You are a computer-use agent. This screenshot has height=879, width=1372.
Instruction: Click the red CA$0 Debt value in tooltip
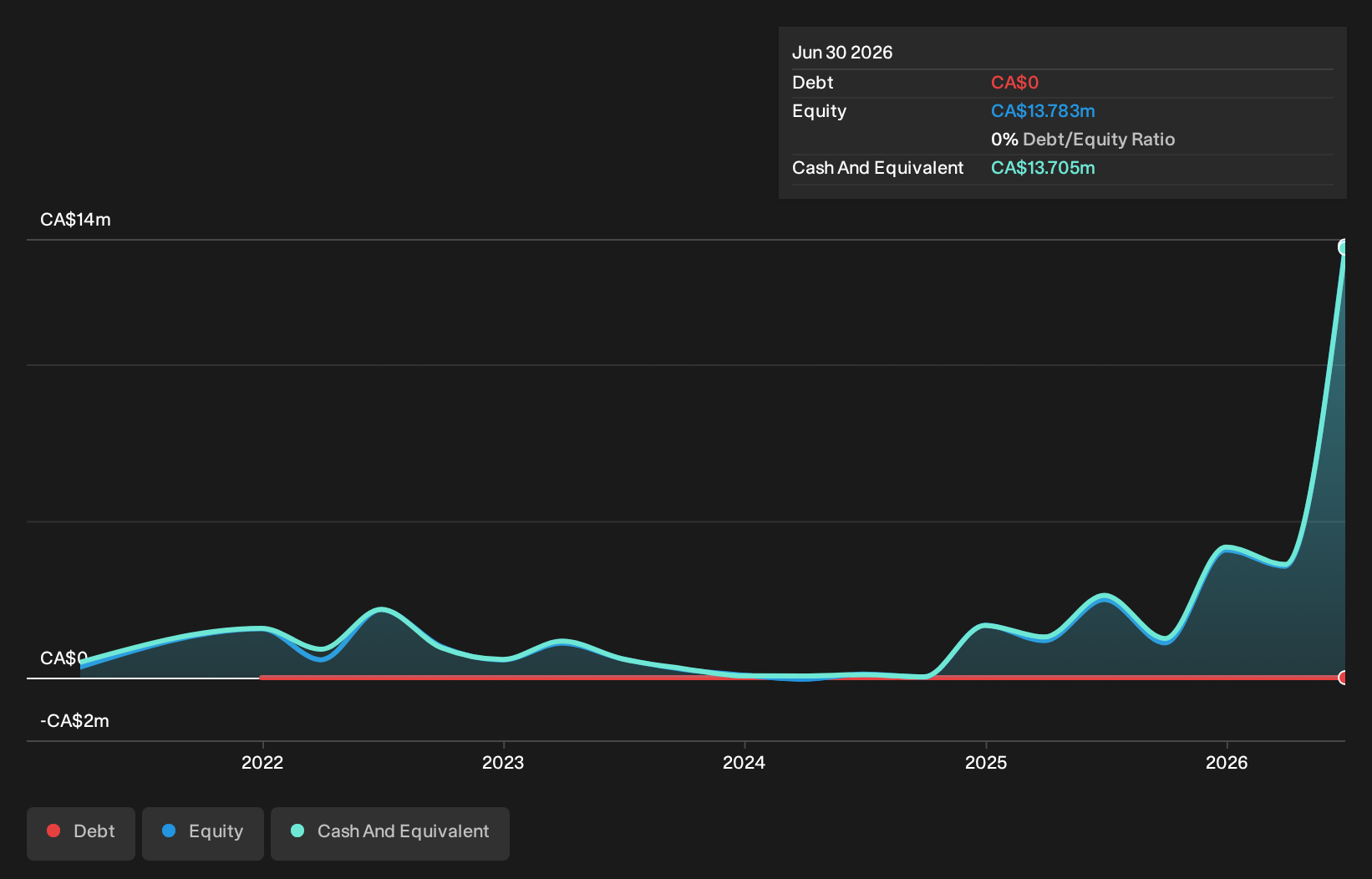(1014, 83)
